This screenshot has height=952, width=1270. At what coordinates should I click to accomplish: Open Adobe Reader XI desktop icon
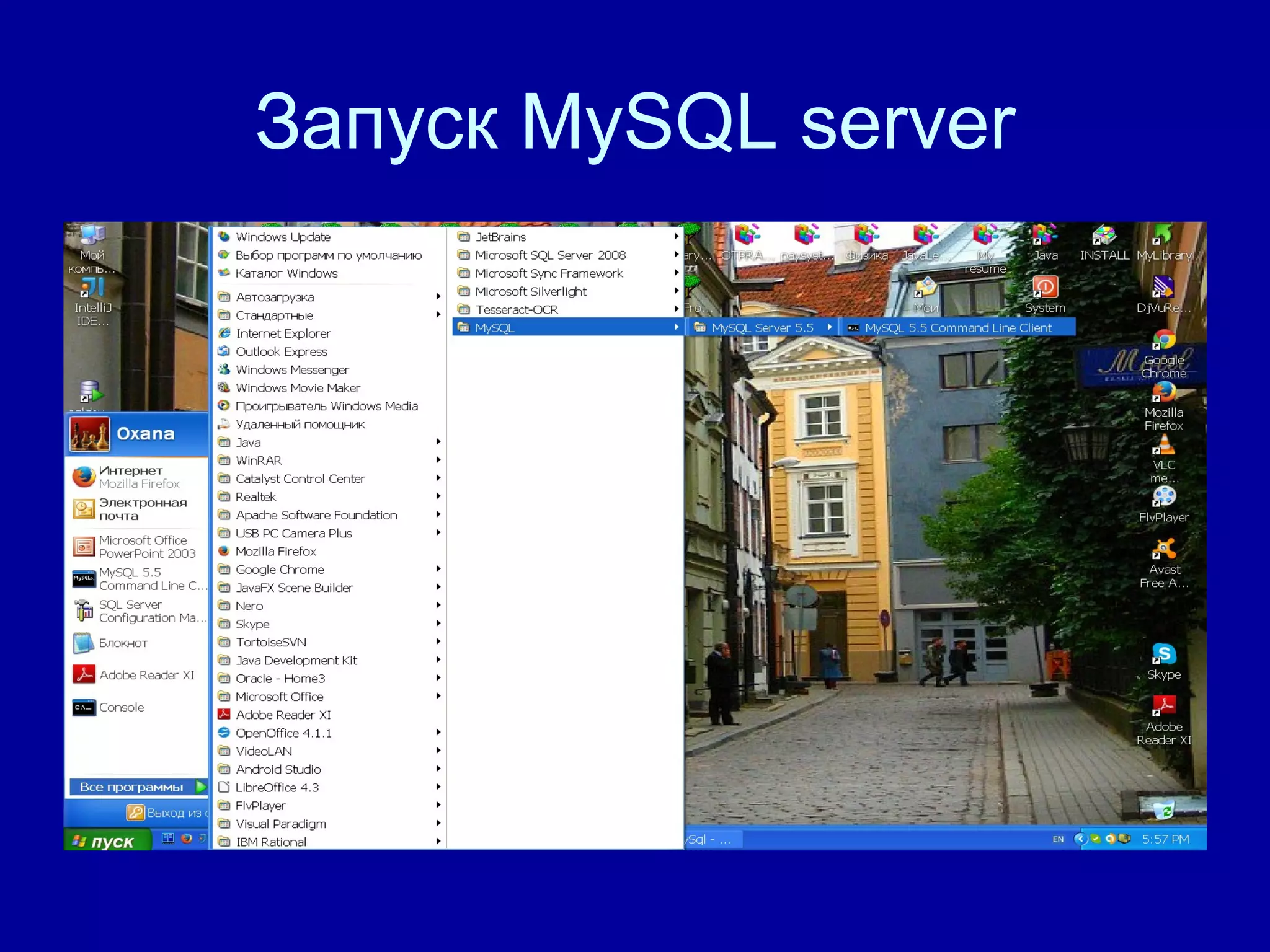pyautogui.click(x=1164, y=720)
